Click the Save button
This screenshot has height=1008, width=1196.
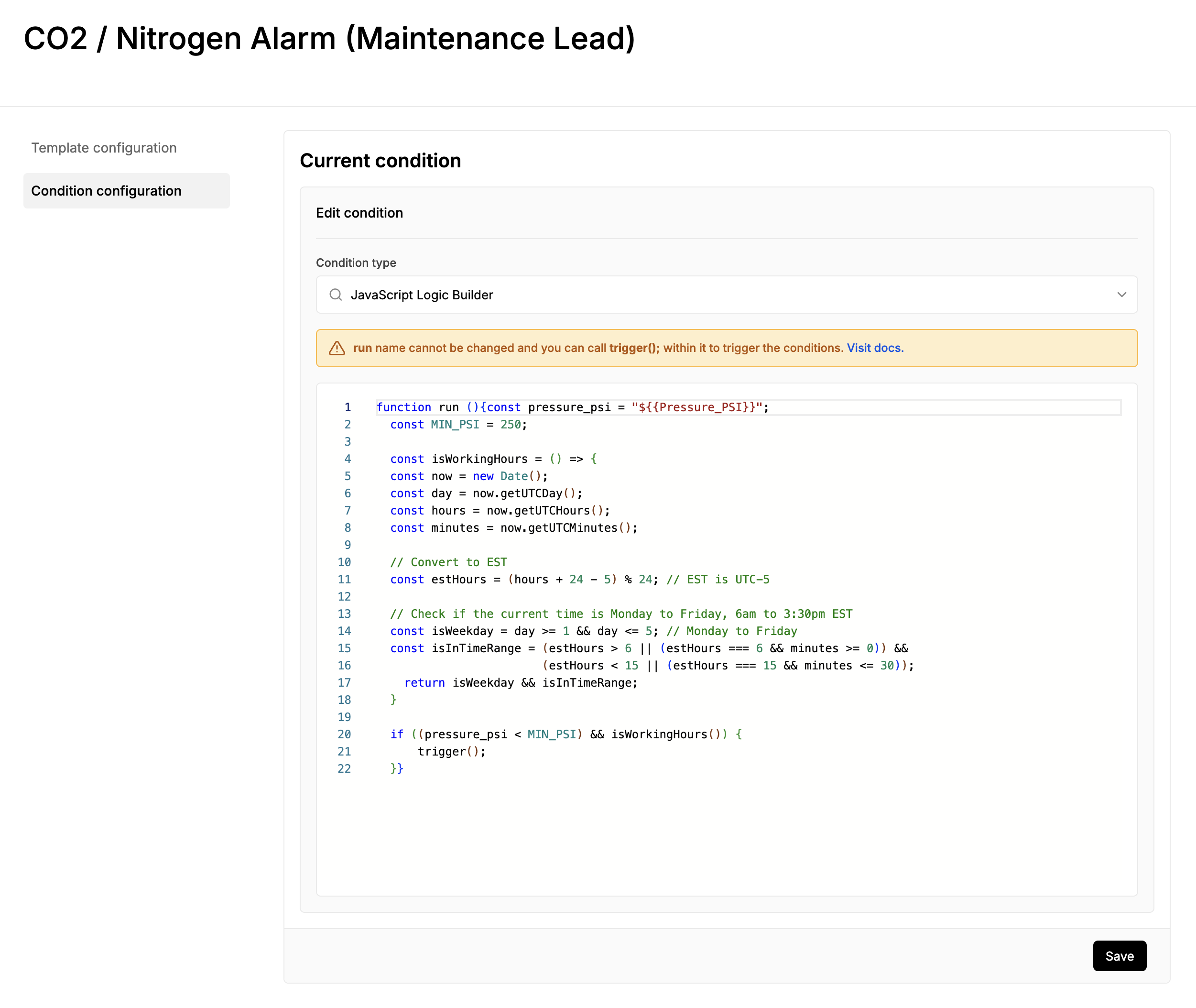(x=1120, y=956)
